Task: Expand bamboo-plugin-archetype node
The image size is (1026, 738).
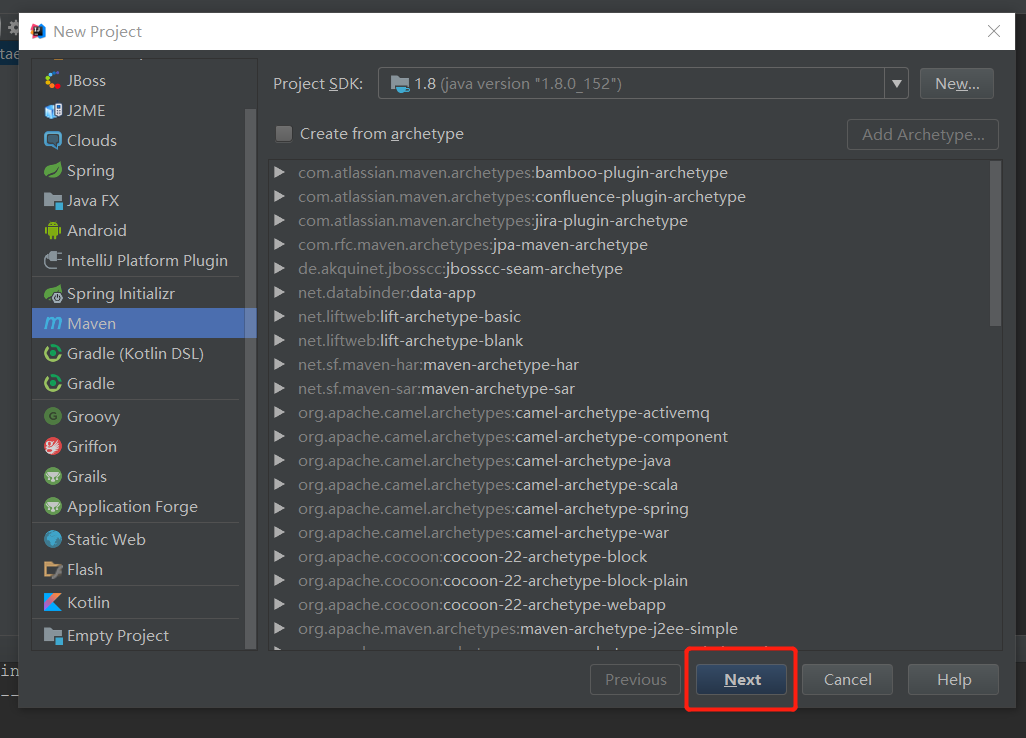Action: click(x=279, y=172)
